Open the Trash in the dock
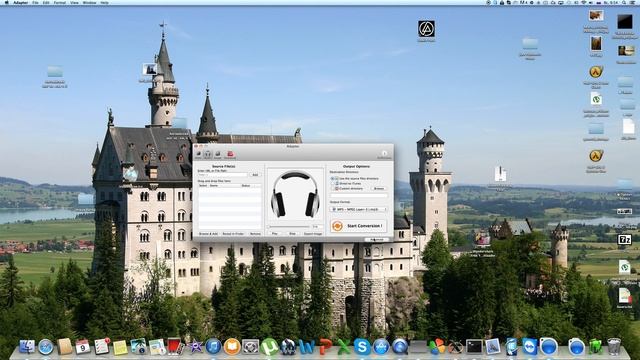The width and height of the screenshot is (640, 360). coord(614,347)
